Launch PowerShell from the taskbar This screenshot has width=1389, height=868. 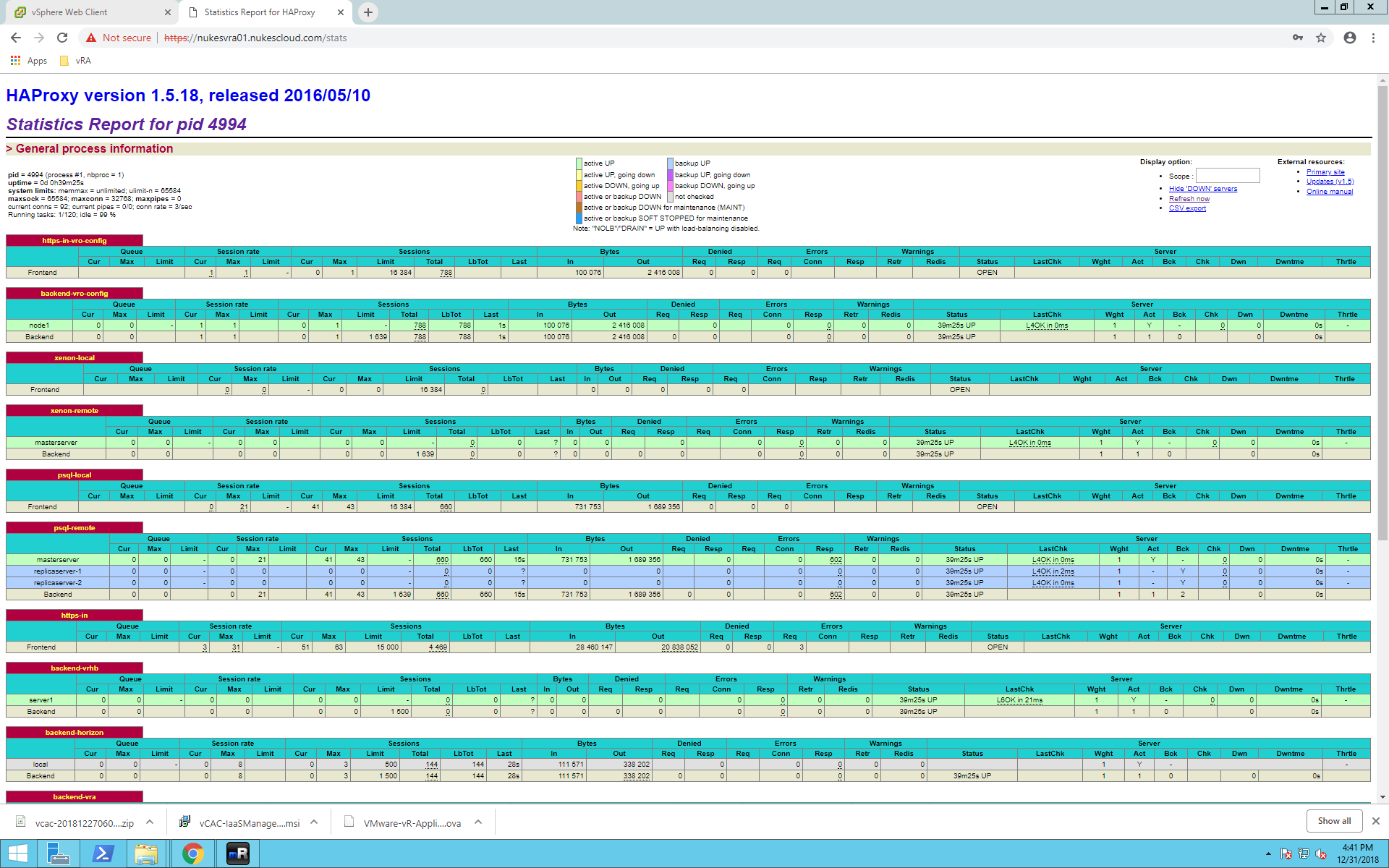(103, 854)
